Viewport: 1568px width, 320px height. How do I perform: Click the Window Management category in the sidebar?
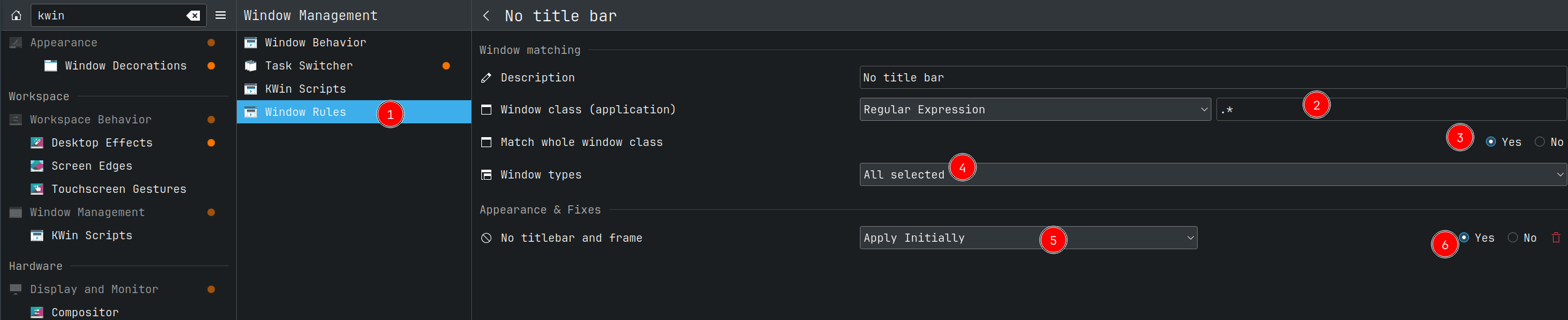click(x=88, y=212)
